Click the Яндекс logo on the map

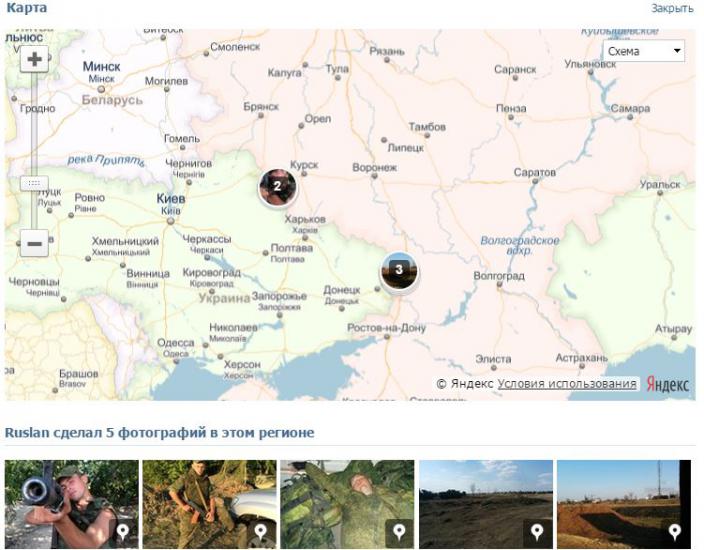[x=667, y=384]
